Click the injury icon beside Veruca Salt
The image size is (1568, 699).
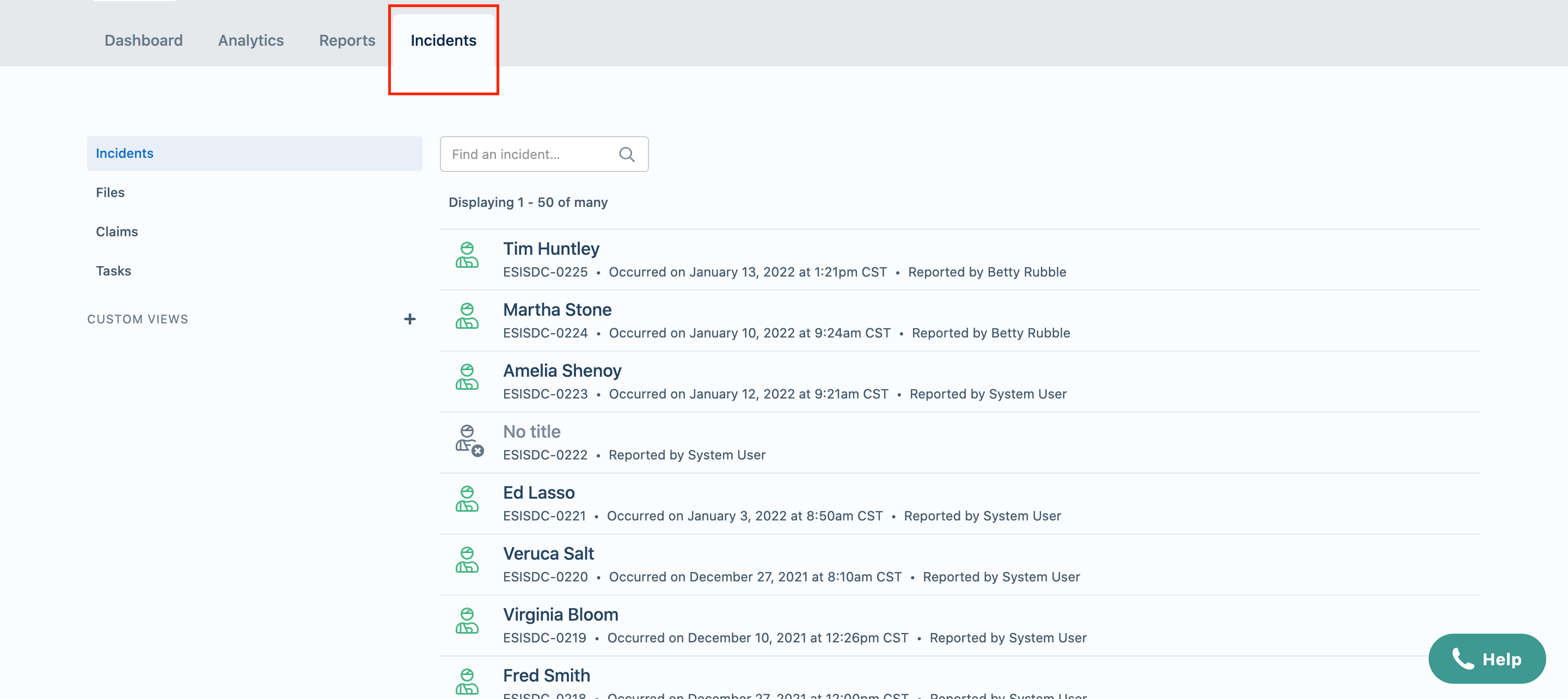pyautogui.click(x=467, y=560)
